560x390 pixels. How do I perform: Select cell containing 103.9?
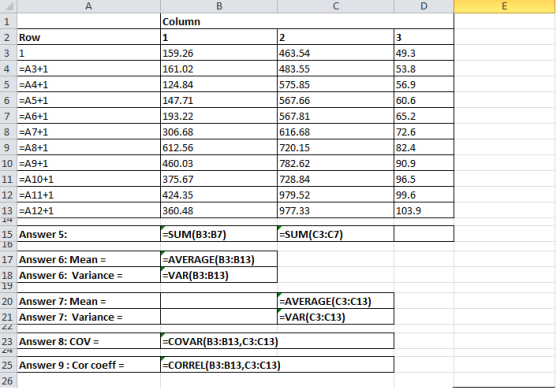click(424, 210)
